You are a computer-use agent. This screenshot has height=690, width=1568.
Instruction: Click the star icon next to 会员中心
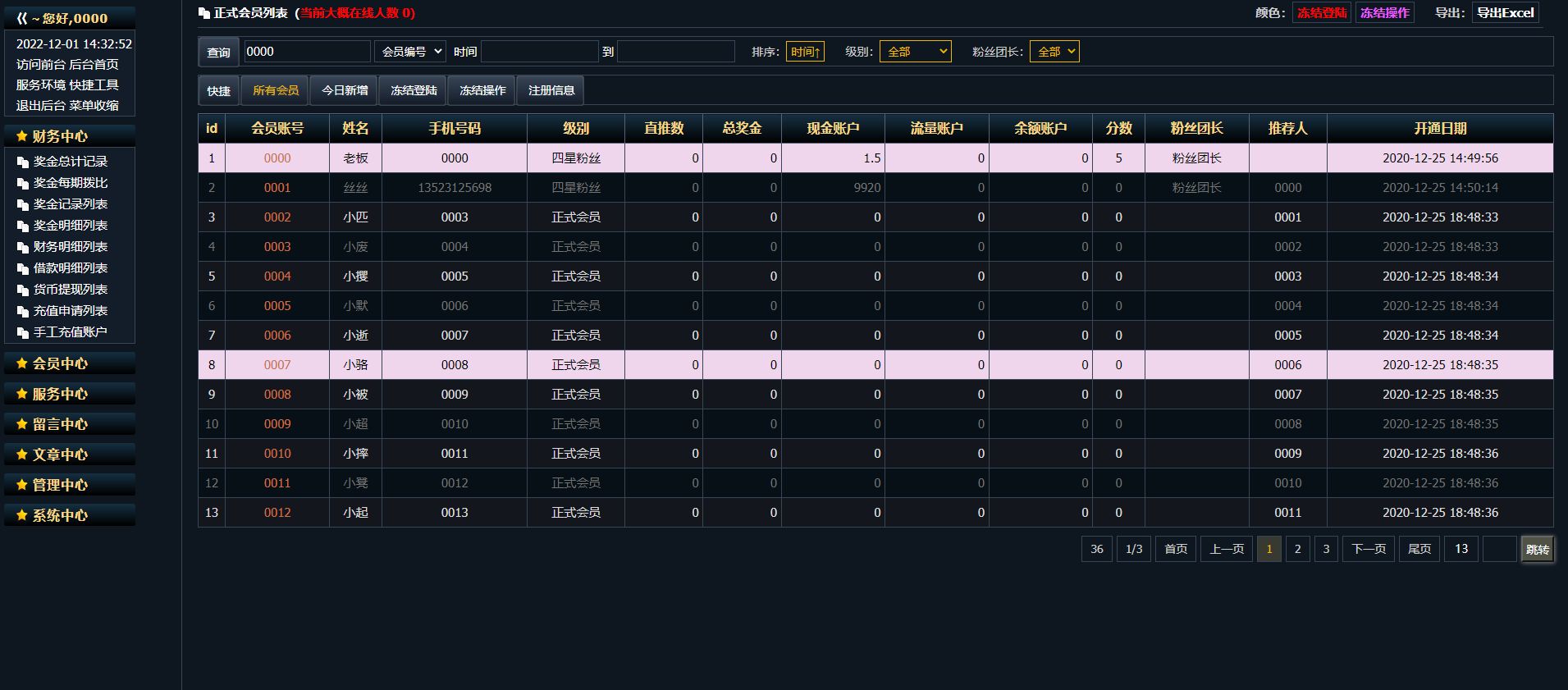point(22,363)
